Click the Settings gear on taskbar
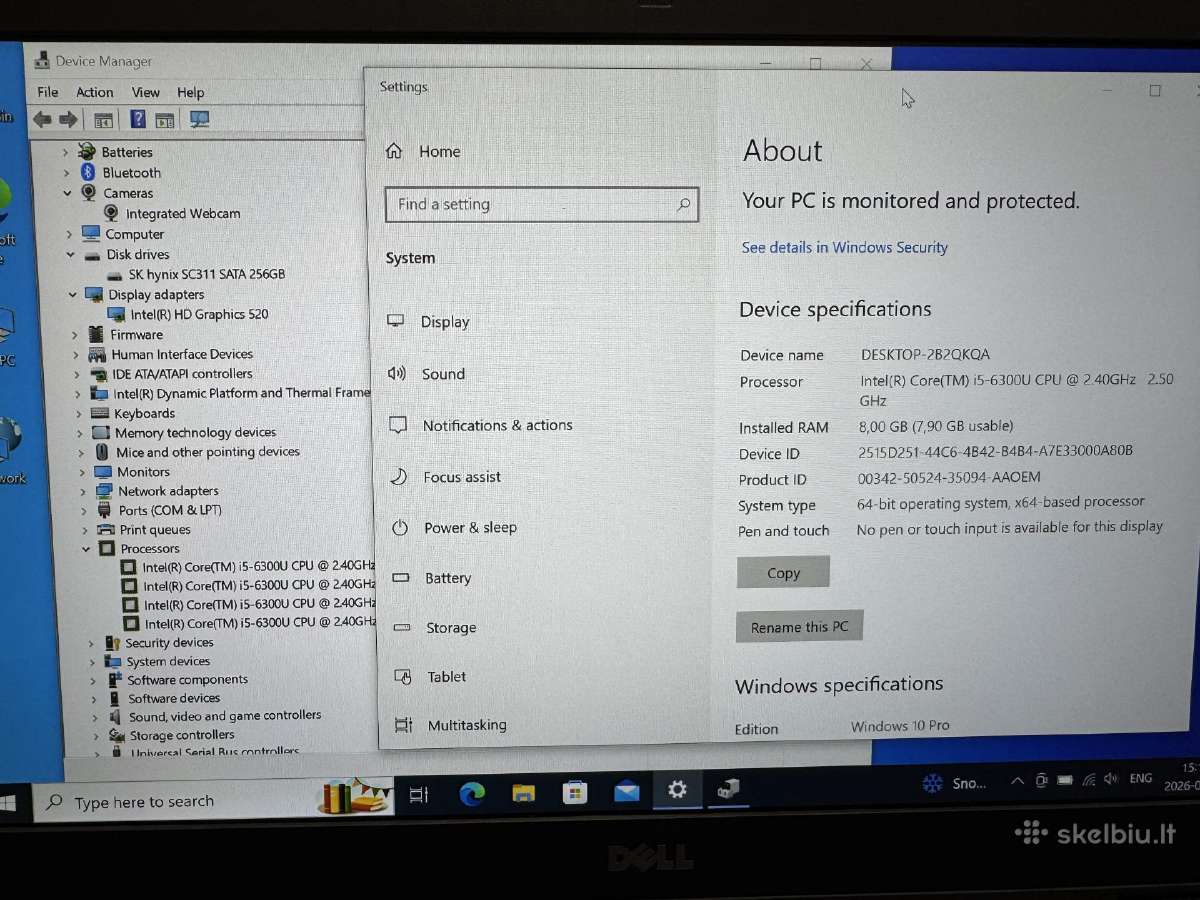The image size is (1200, 900). pos(678,790)
